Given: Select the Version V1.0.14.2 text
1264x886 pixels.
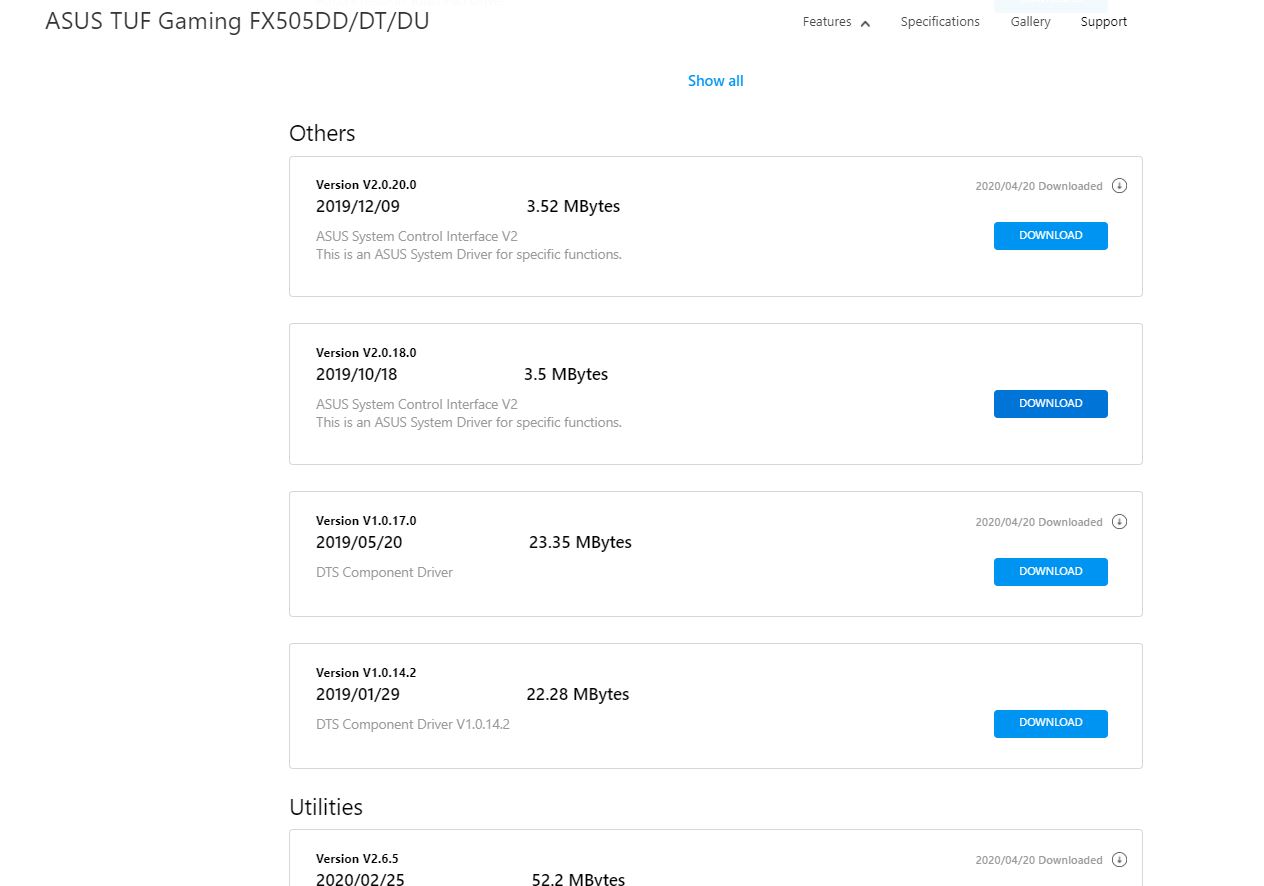Looking at the screenshot, I should click(366, 673).
